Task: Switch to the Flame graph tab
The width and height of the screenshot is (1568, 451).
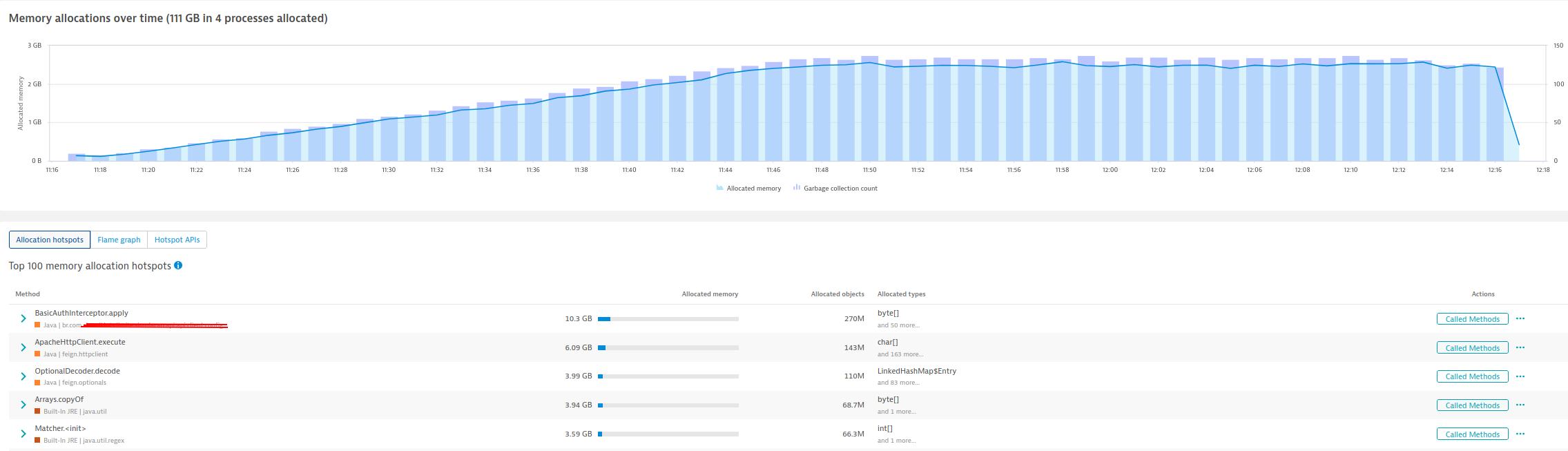Action: pyautogui.click(x=119, y=240)
